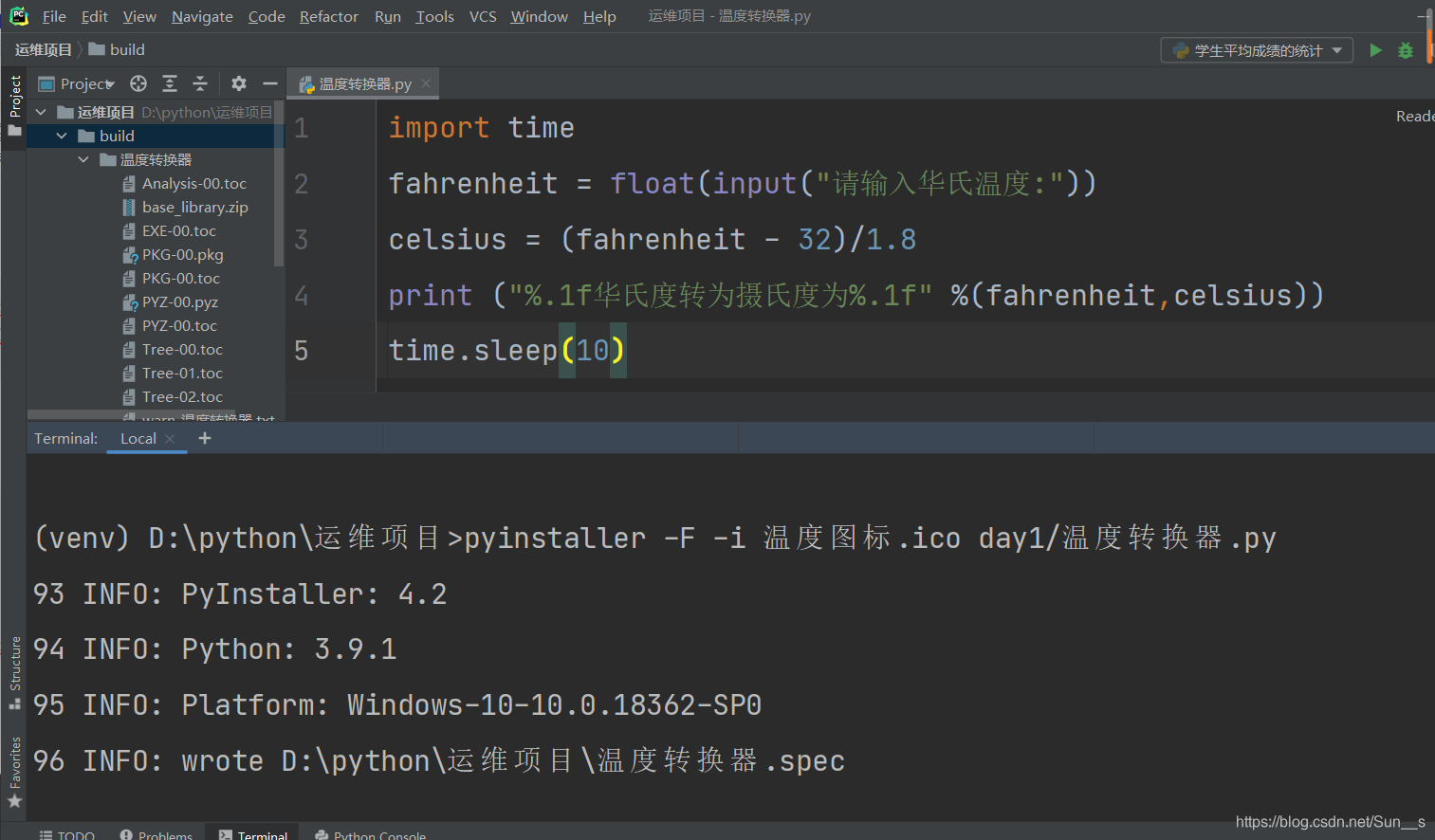Open the Edit menu
Viewport: 1435px width, 840px height.
95,16
